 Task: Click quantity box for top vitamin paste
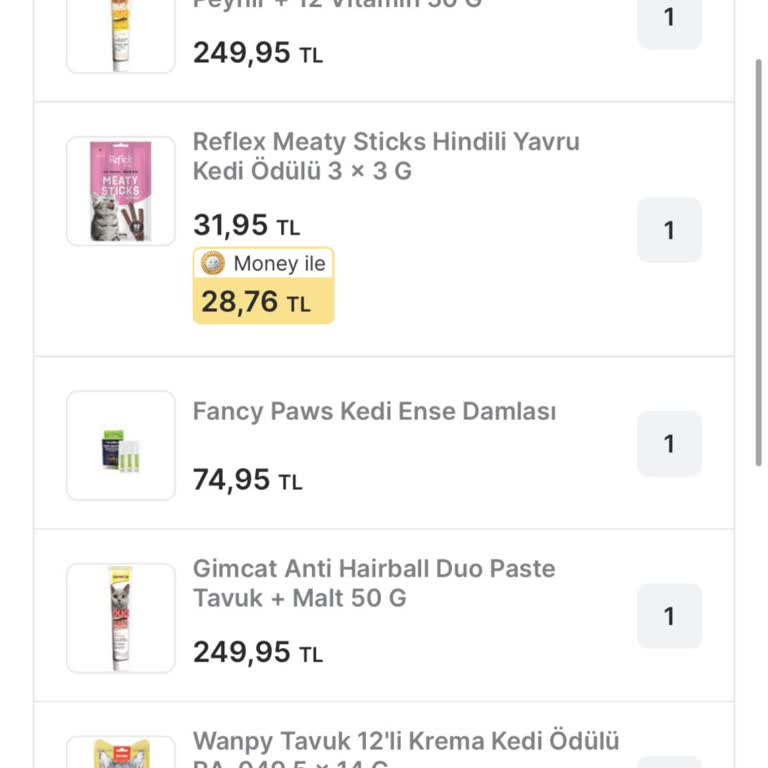pos(669,18)
